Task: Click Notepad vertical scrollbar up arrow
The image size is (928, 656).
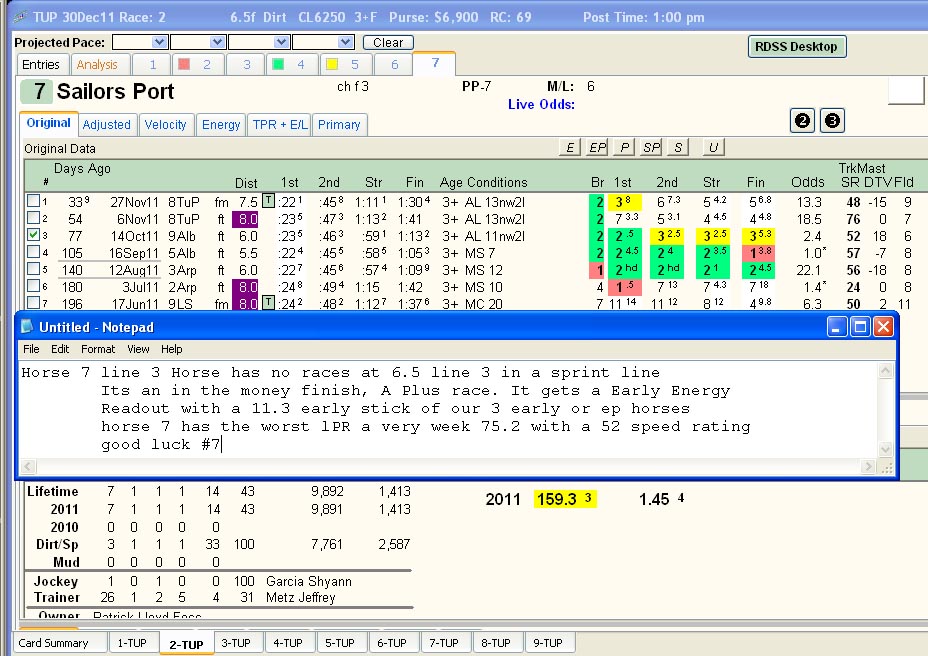Action: coord(885,371)
